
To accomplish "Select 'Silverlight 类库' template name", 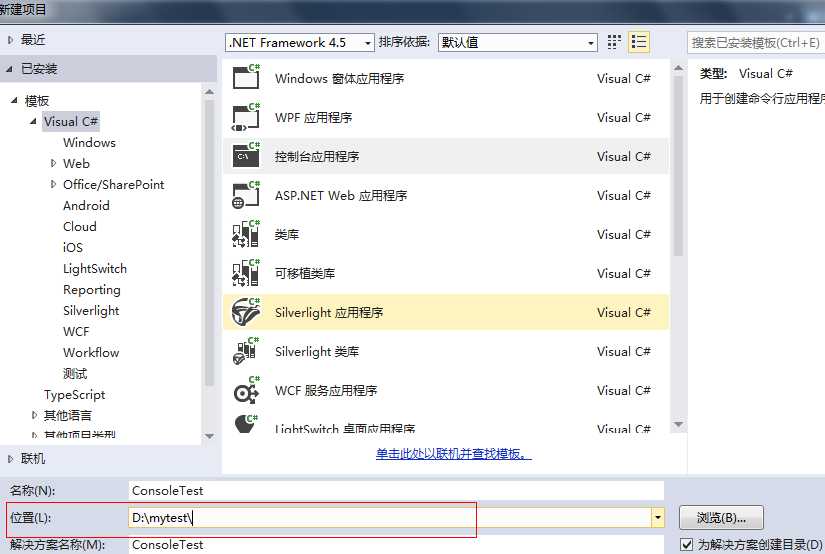I will (x=317, y=351).
